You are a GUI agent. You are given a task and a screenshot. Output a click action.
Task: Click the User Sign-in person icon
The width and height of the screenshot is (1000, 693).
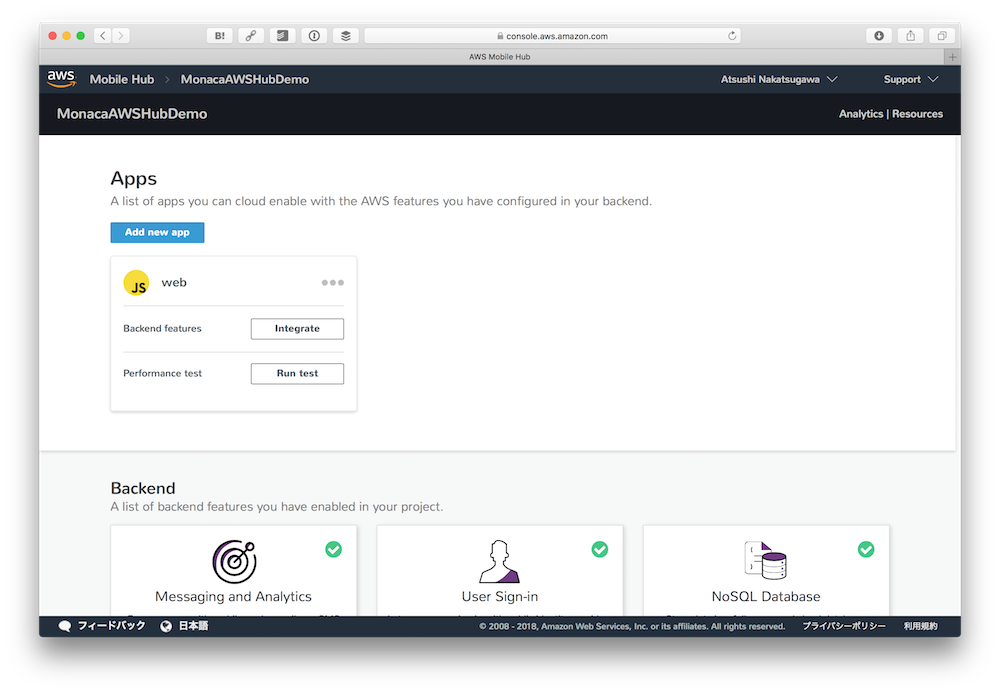pyautogui.click(x=499, y=561)
